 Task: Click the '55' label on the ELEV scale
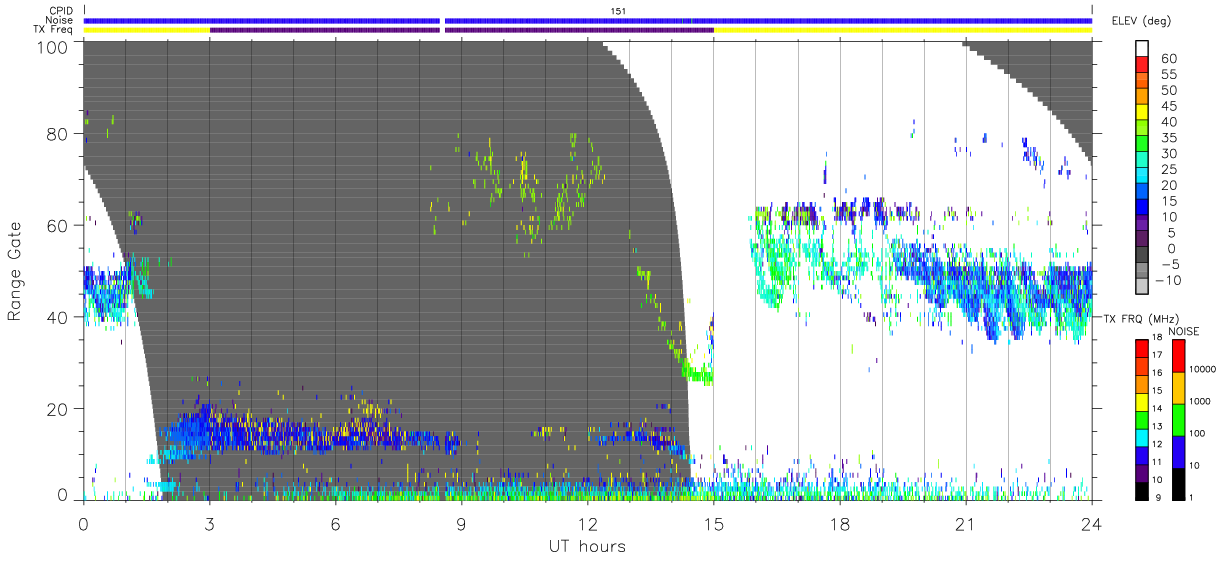pos(1169,74)
